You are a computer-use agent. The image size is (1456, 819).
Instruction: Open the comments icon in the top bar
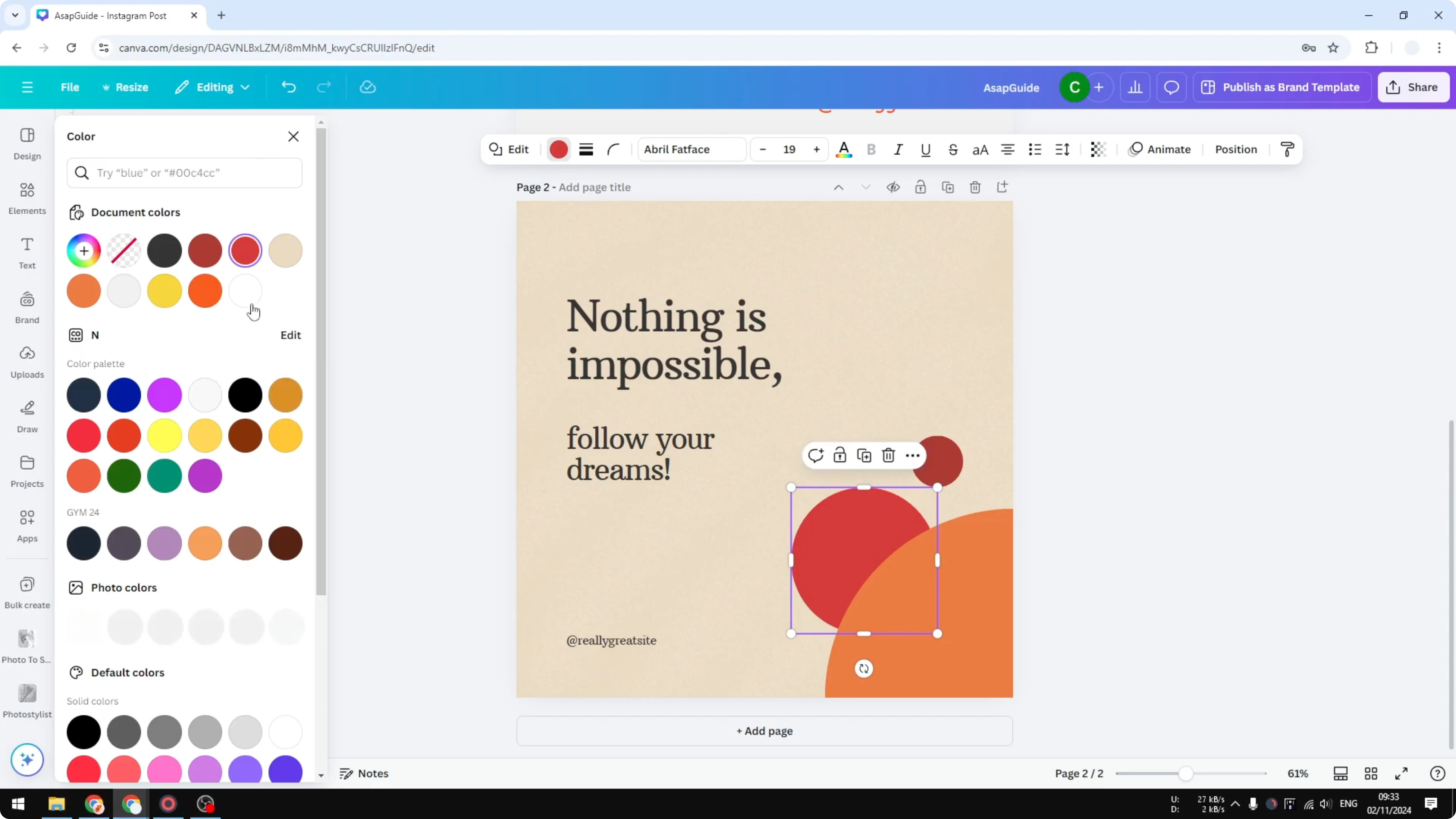pyautogui.click(x=1171, y=87)
